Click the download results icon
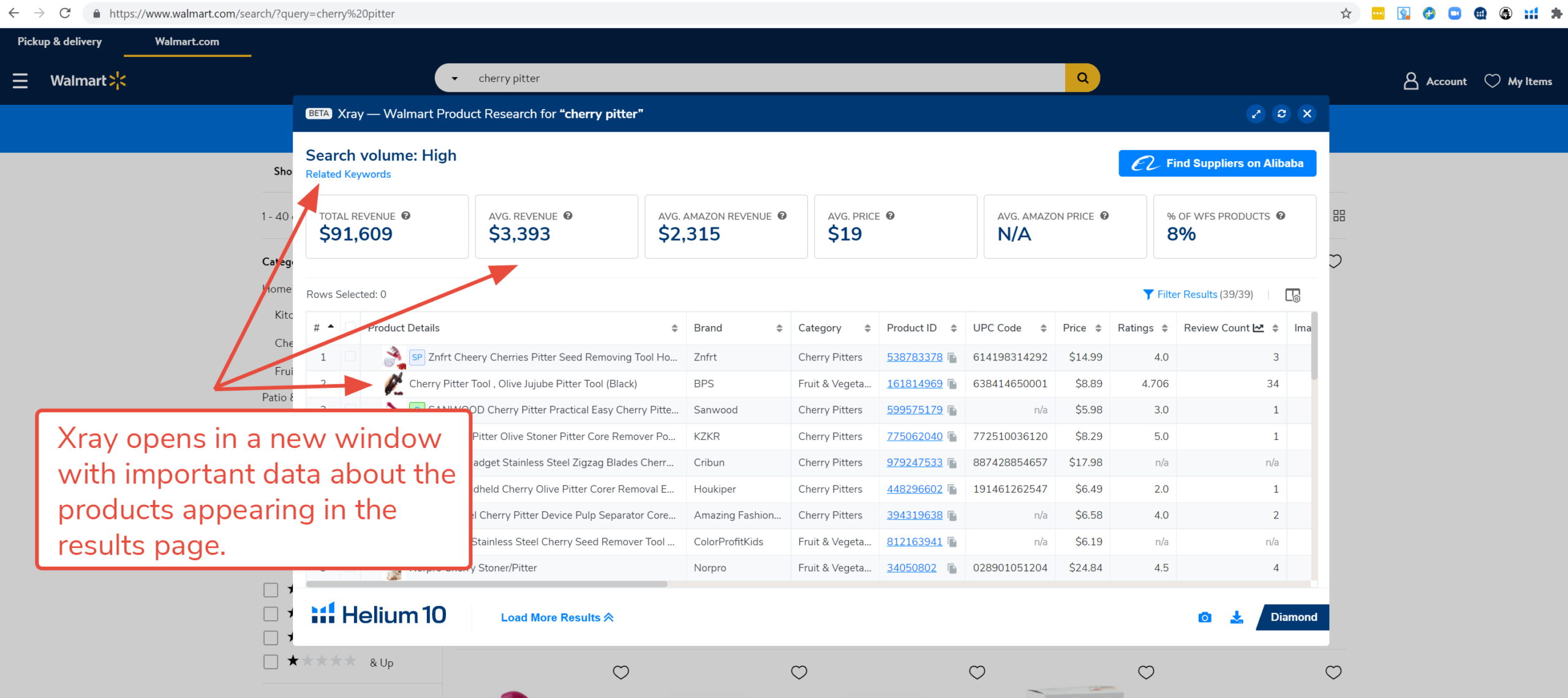Viewport: 1568px width, 698px height. tap(1237, 617)
